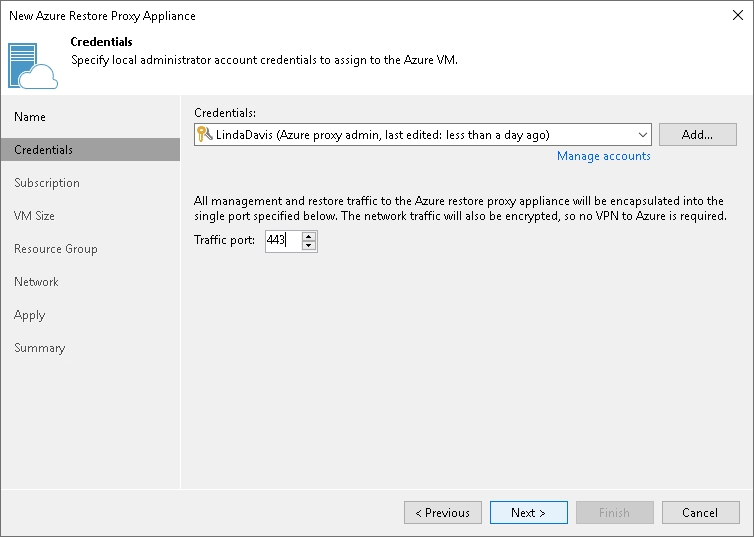Select the VM Size wizard step
The height and width of the screenshot is (537, 754).
click(x=34, y=216)
